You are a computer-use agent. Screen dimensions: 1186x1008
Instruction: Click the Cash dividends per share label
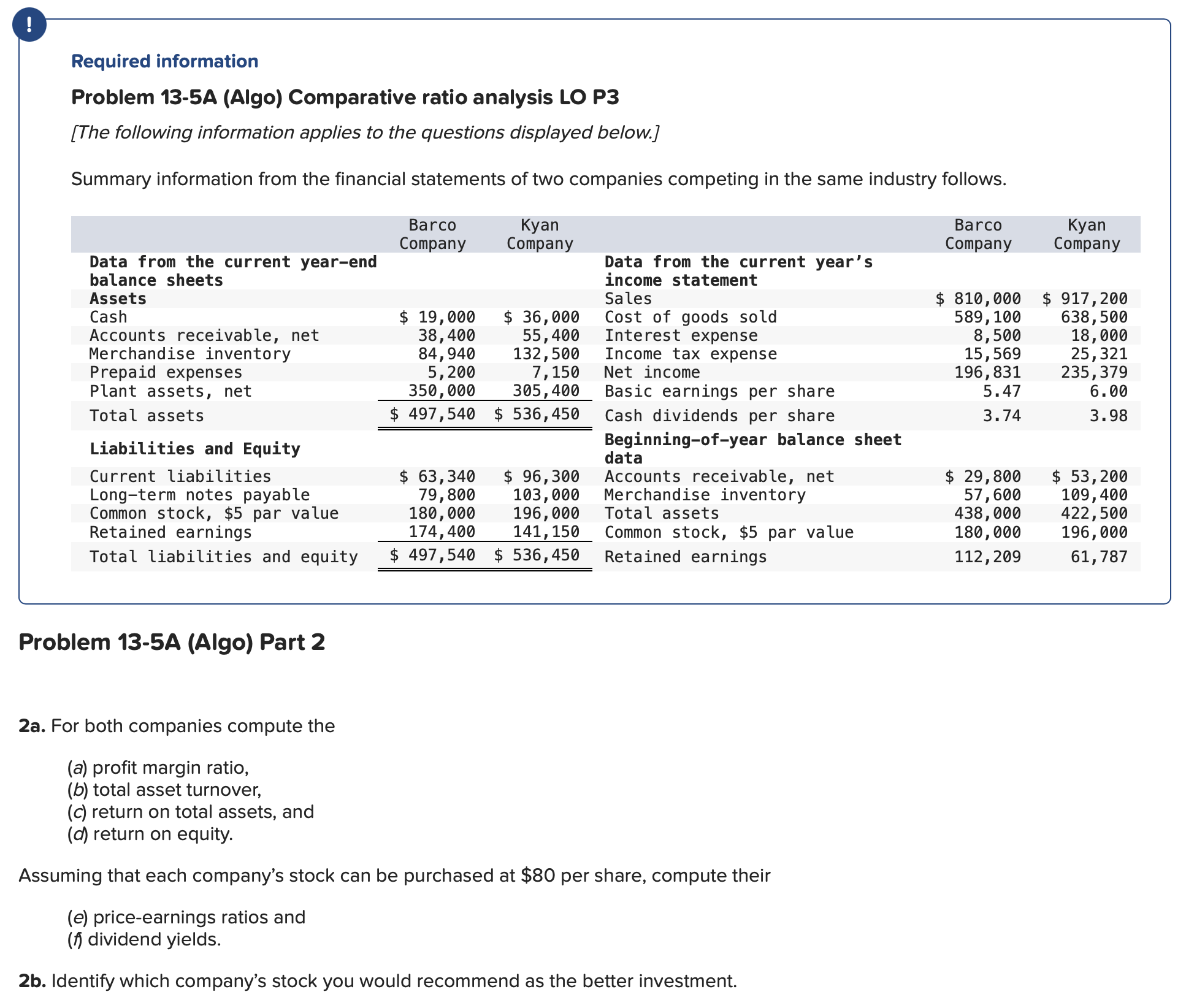719,416
